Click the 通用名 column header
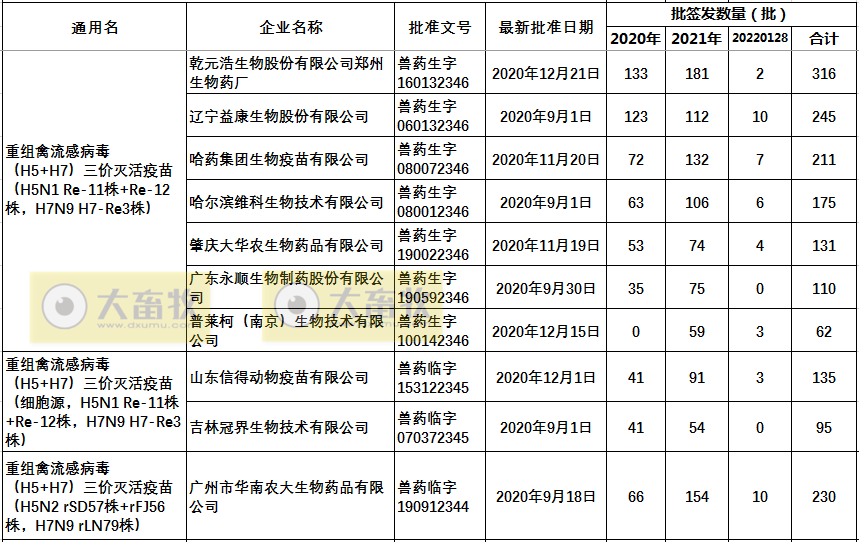The width and height of the screenshot is (859, 542). click(94, 27)
